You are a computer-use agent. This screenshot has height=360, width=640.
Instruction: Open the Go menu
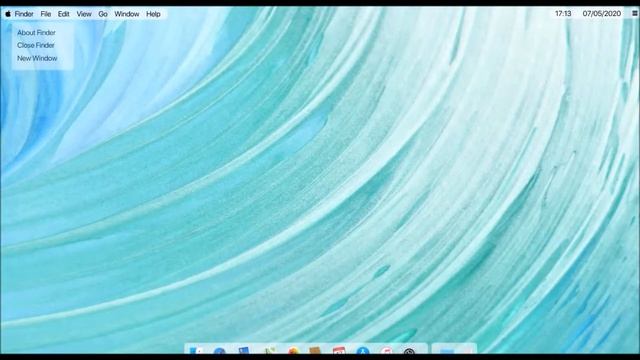click(103, 14)
